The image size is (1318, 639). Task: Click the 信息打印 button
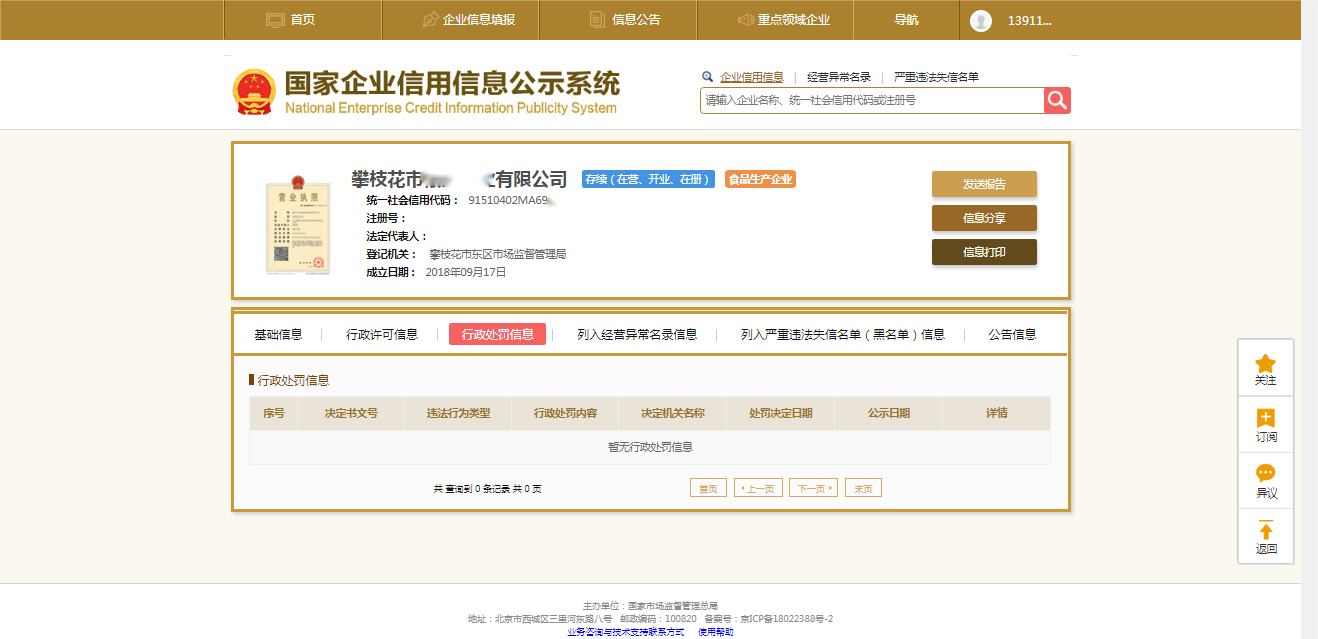click(x=984, y=252)
